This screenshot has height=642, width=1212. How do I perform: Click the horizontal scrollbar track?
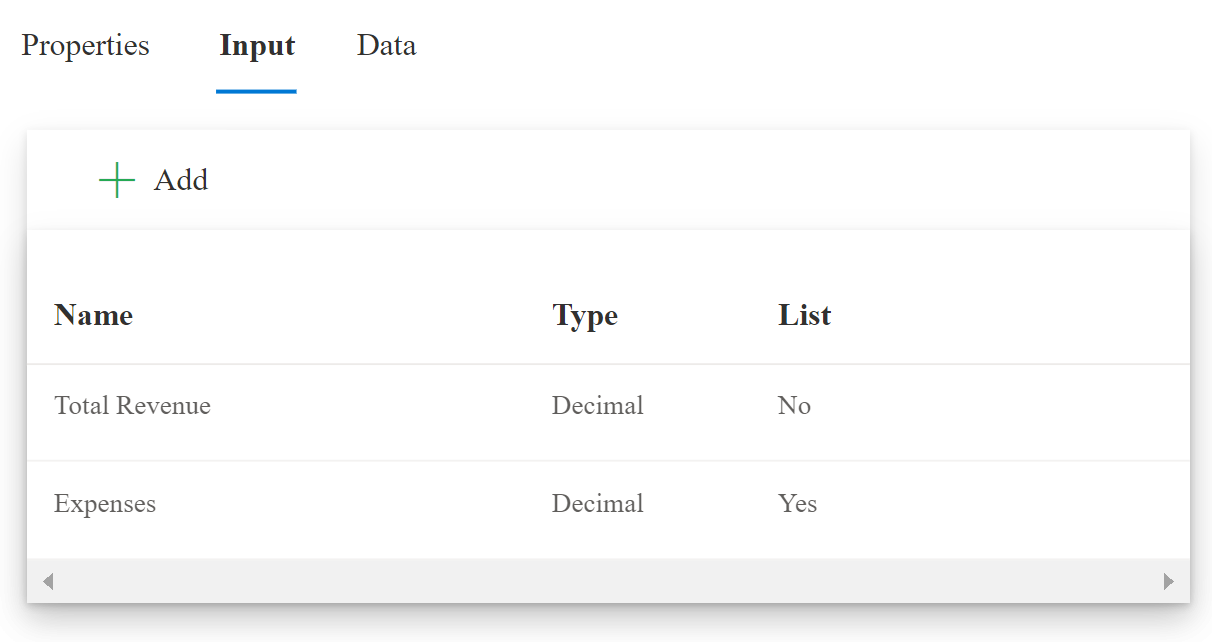(x=607, y=581)
